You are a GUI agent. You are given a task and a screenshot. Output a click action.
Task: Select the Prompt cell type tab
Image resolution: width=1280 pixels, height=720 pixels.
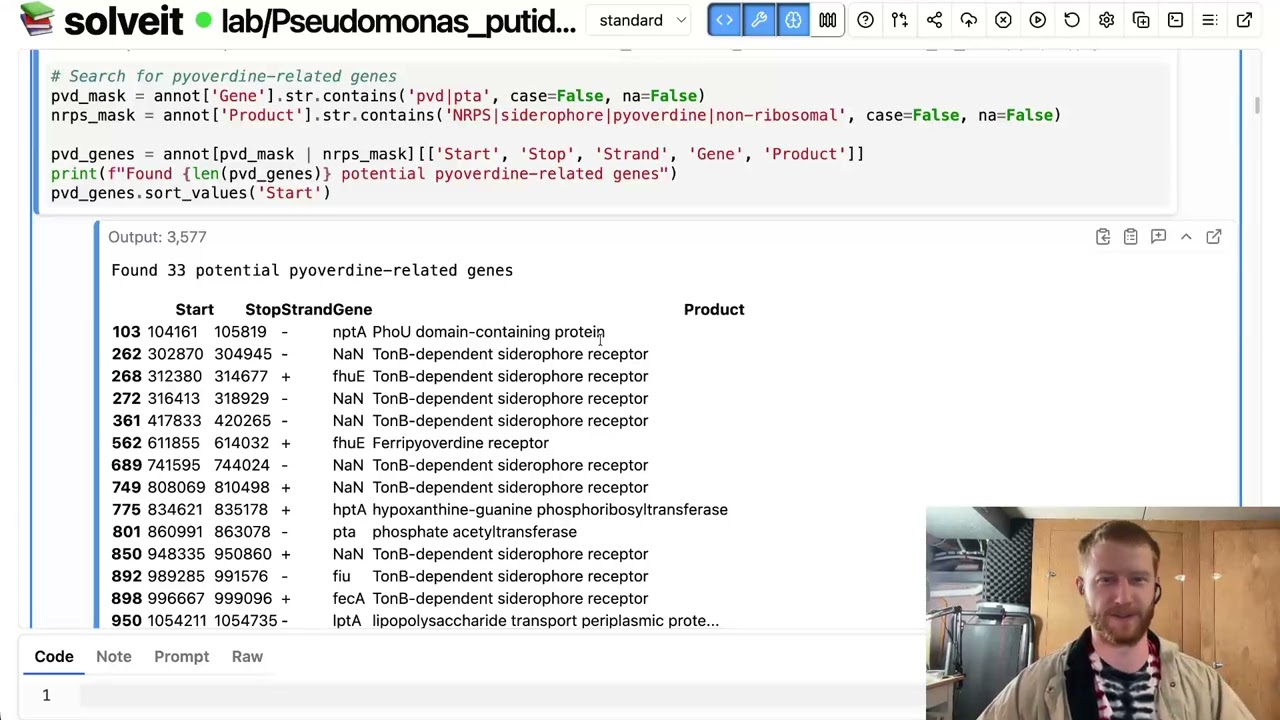181,656
